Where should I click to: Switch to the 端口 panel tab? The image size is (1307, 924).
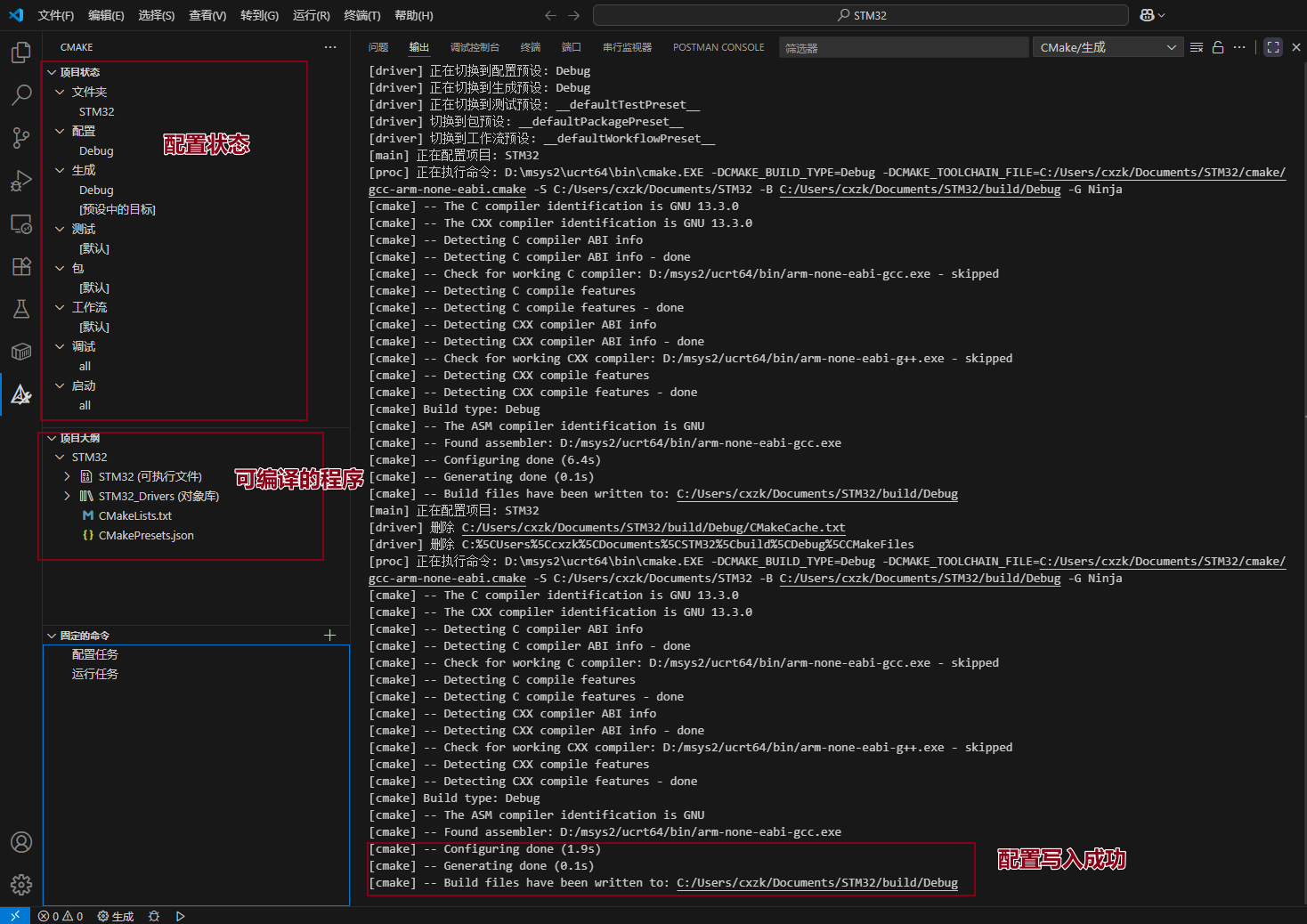(572, 47)
